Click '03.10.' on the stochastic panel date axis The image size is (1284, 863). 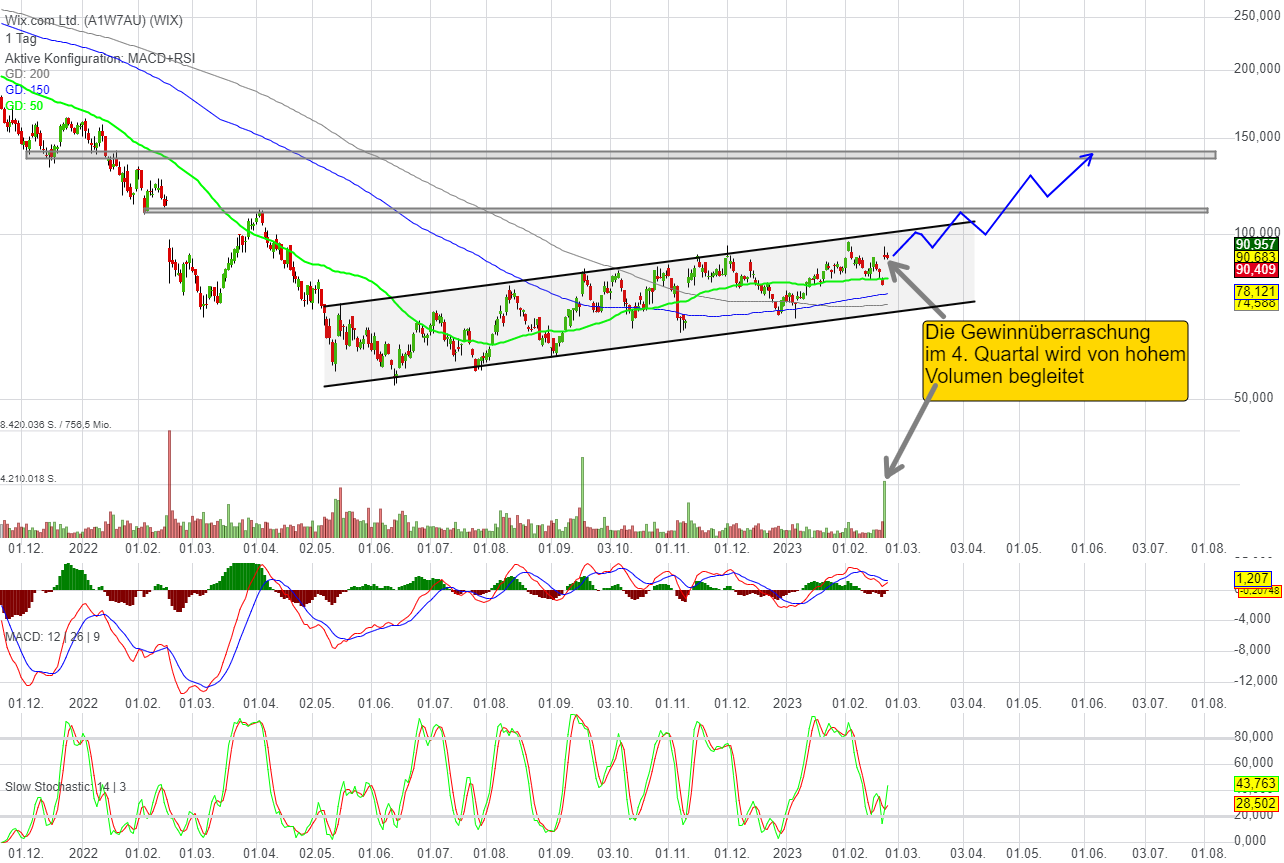pyautogui.click(x=614, y=854)
